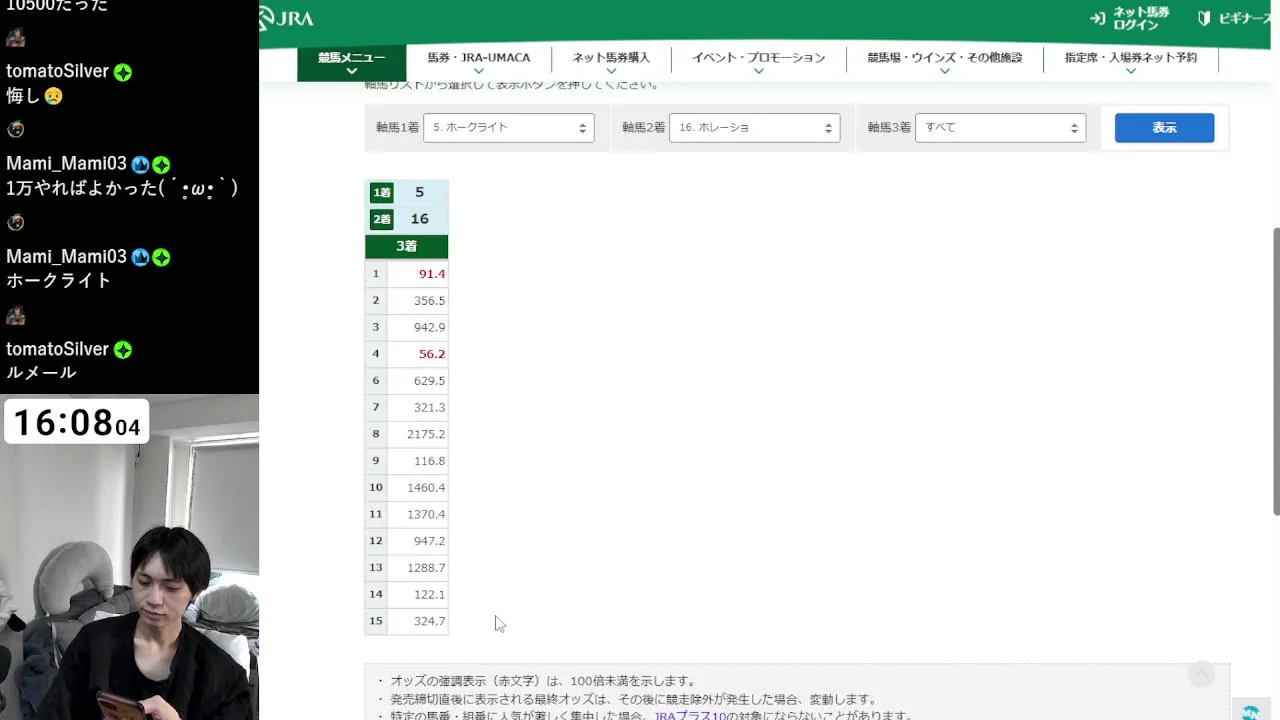Open the 競馬メニュー menu
Image resolution: width=1280 pixels, height=720 pixels.
[x=351, y=63]
